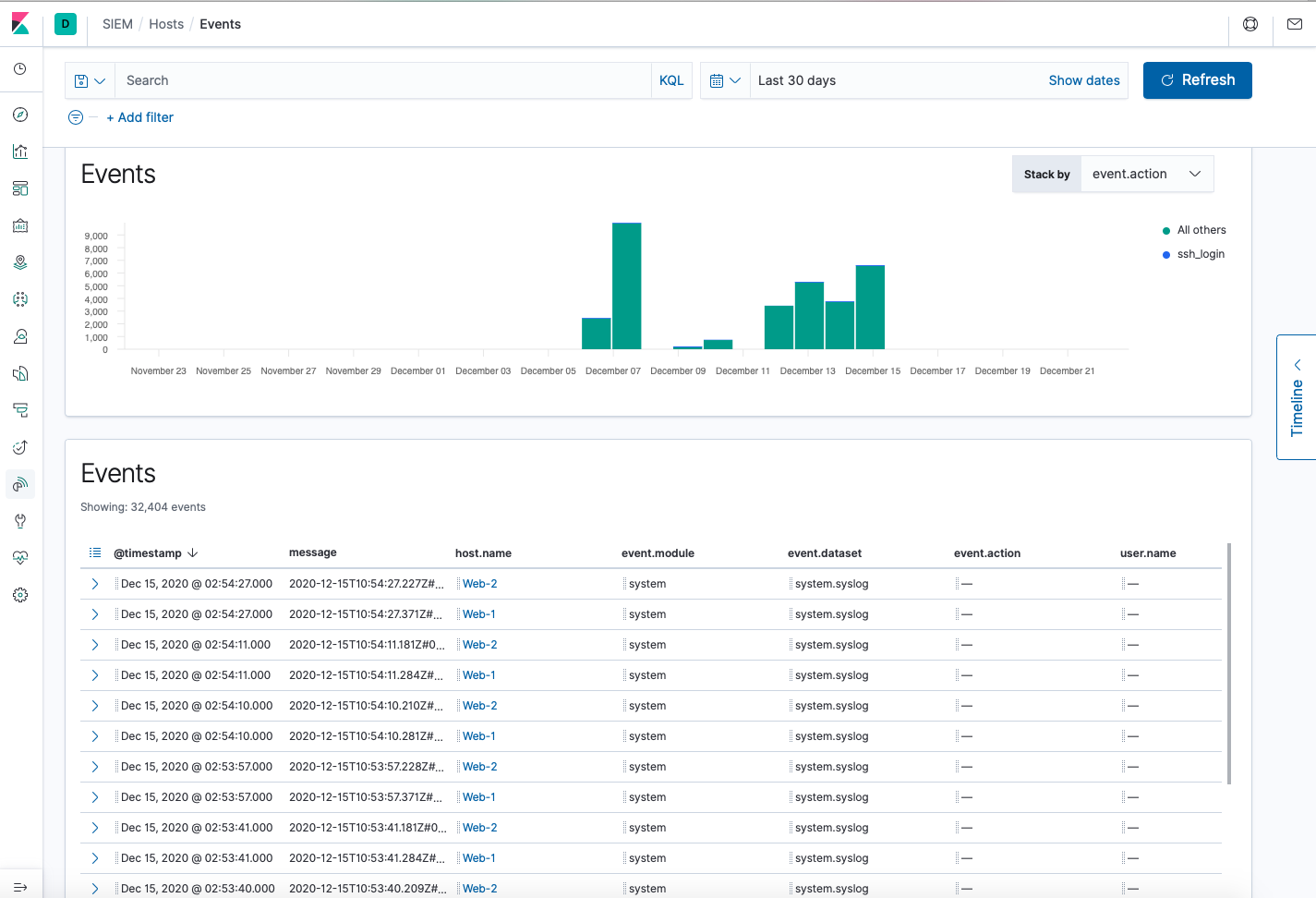Open Web-1 host link in 10:54:10.281Z row

click(478, 736)
